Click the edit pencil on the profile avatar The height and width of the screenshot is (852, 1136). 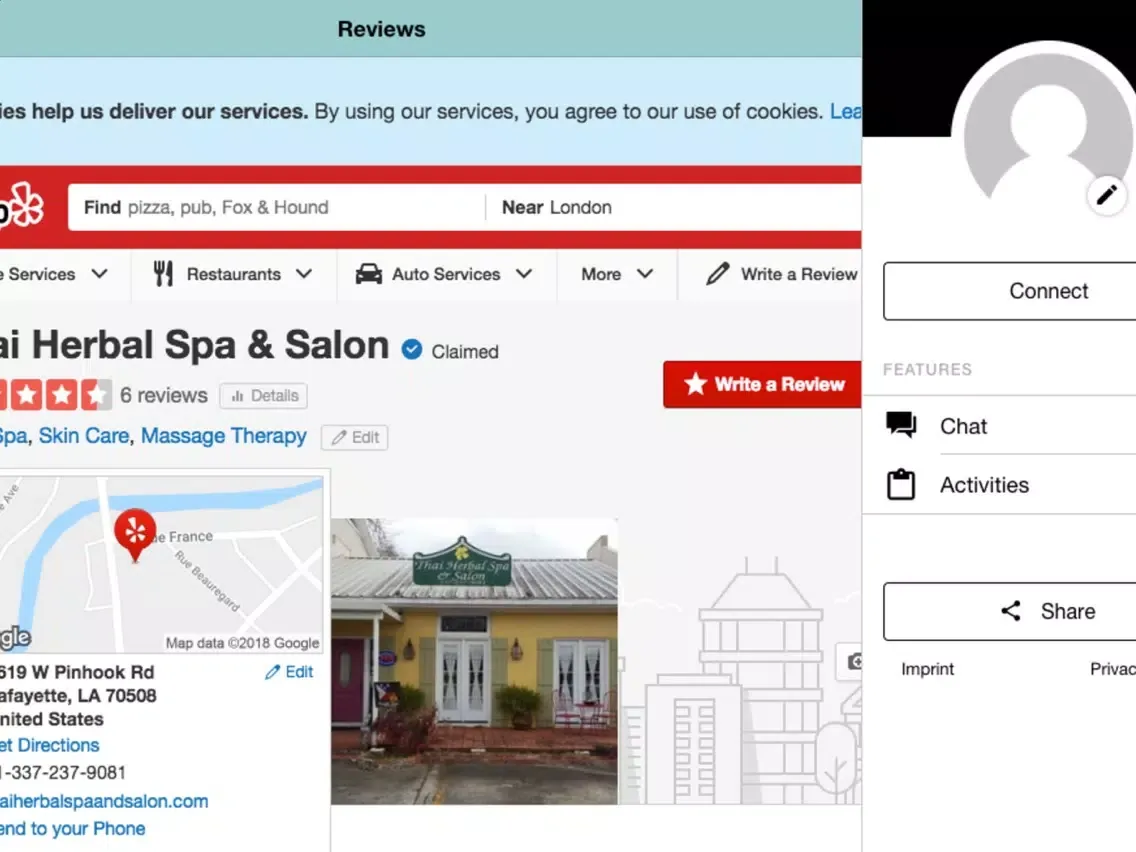click(x=1106, y=194)
